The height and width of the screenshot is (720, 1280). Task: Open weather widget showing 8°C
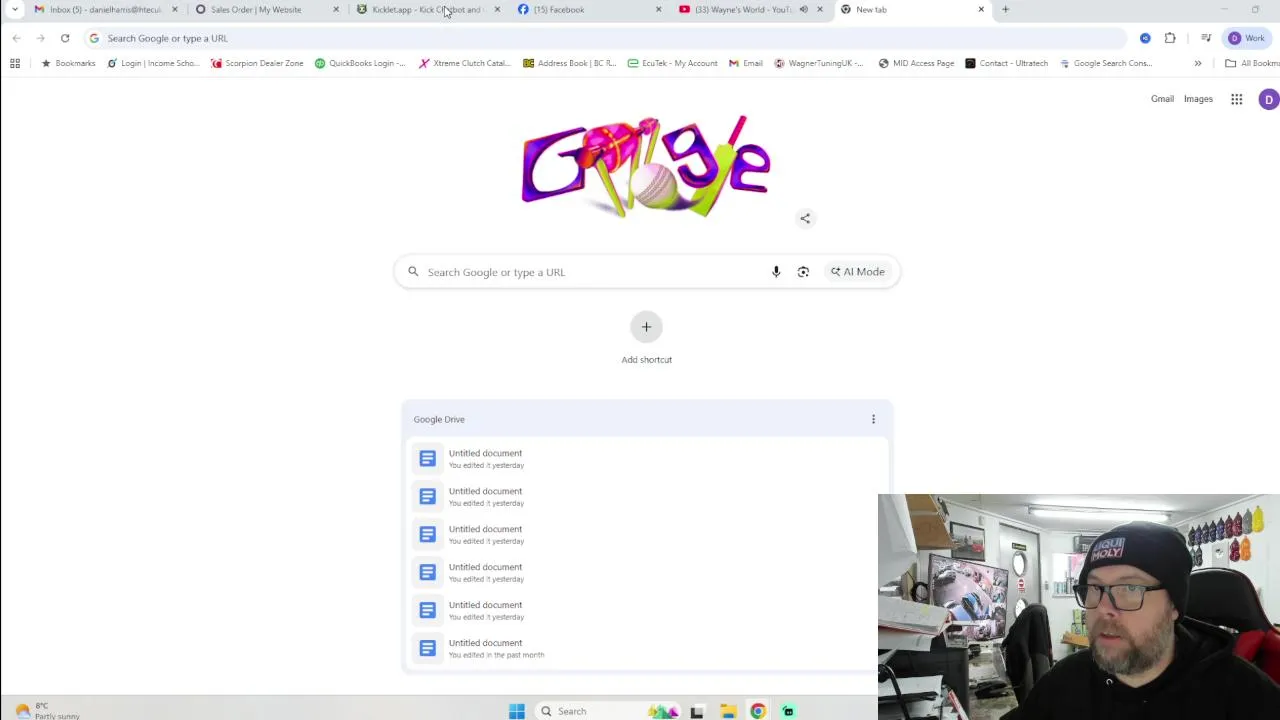click(x=47, y=710)
